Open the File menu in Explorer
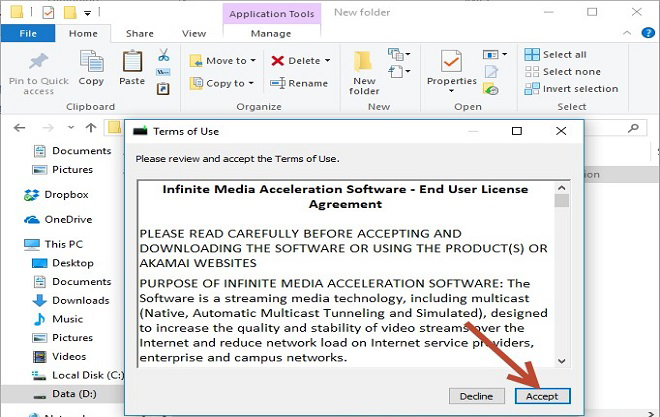The width and height of the screenshot is (660, 417). click(28, 33)
